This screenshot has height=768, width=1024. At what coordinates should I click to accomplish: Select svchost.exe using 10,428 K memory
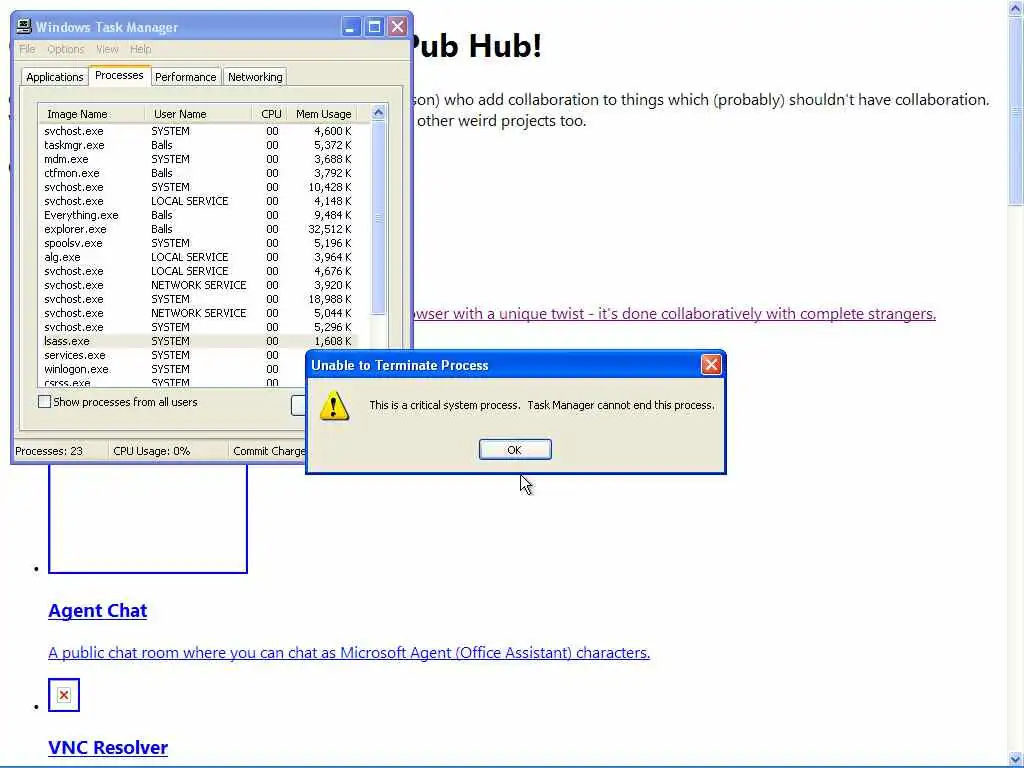click(198, 187)
